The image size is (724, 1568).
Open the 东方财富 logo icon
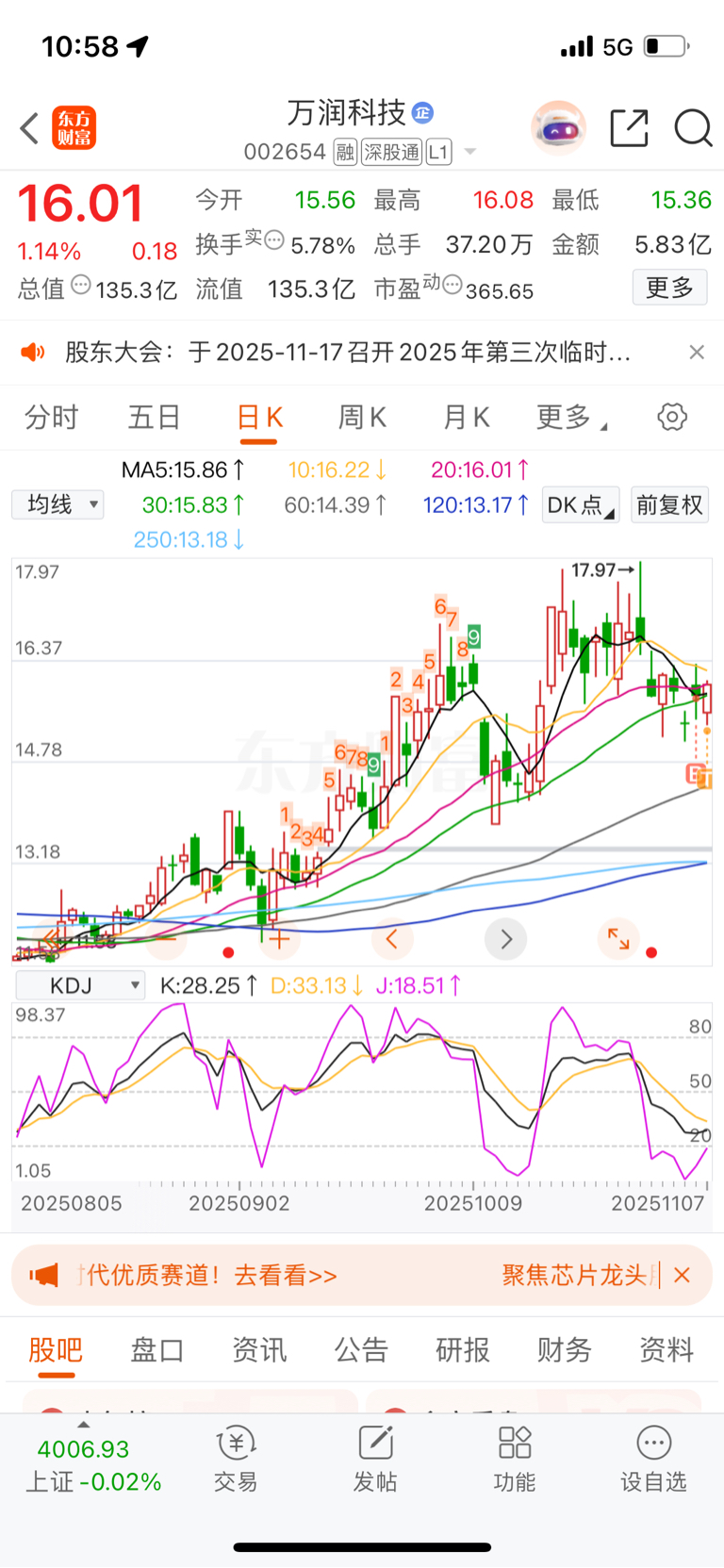pos(74,128)
